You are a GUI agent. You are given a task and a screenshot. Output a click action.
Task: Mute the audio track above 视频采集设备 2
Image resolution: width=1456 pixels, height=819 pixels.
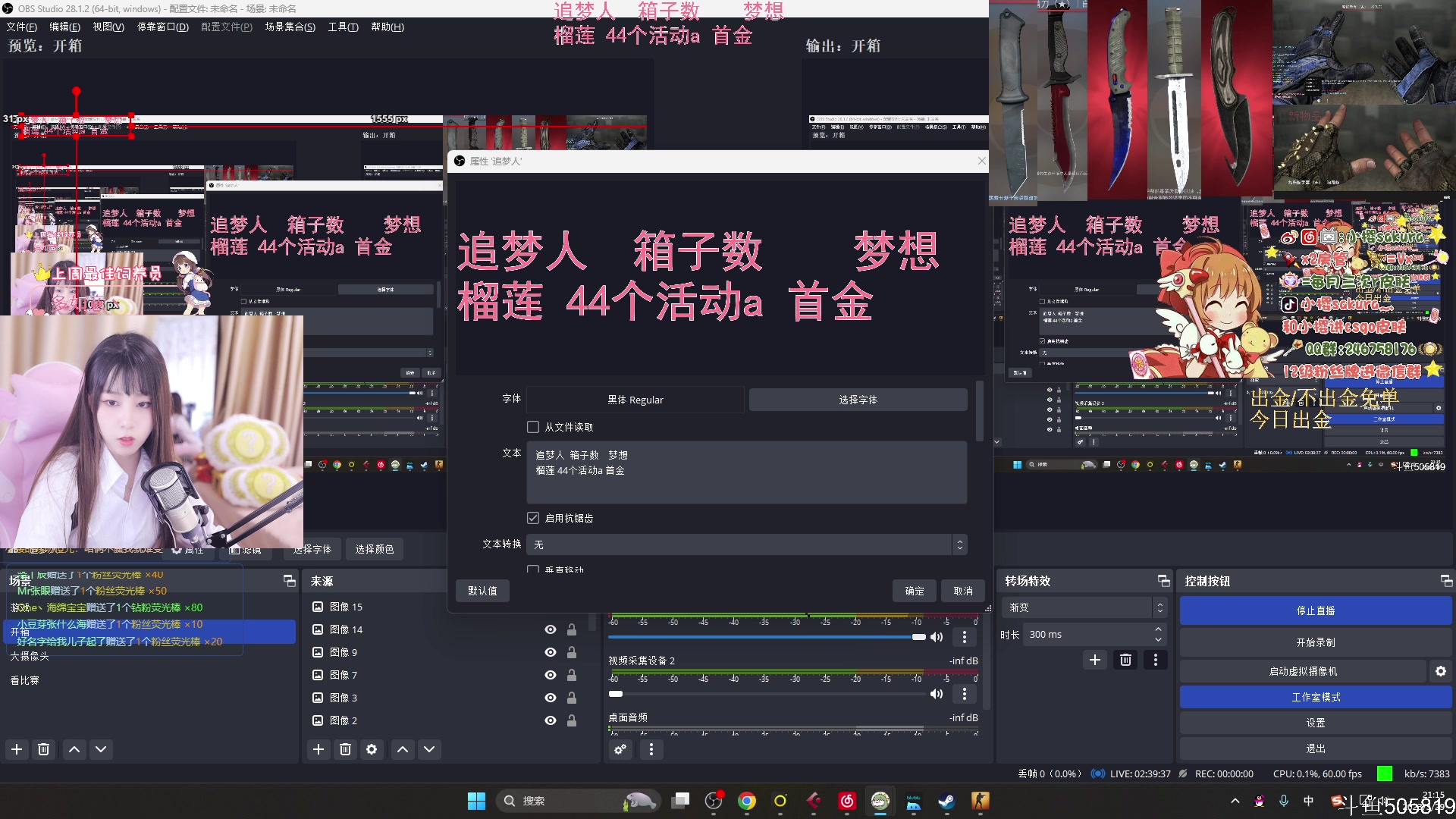point(937,637)
